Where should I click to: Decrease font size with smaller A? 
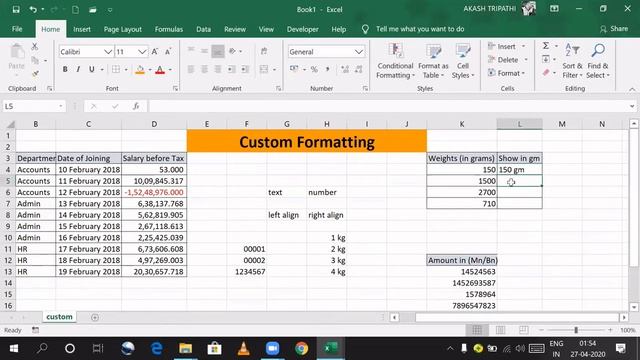point(168,52)
